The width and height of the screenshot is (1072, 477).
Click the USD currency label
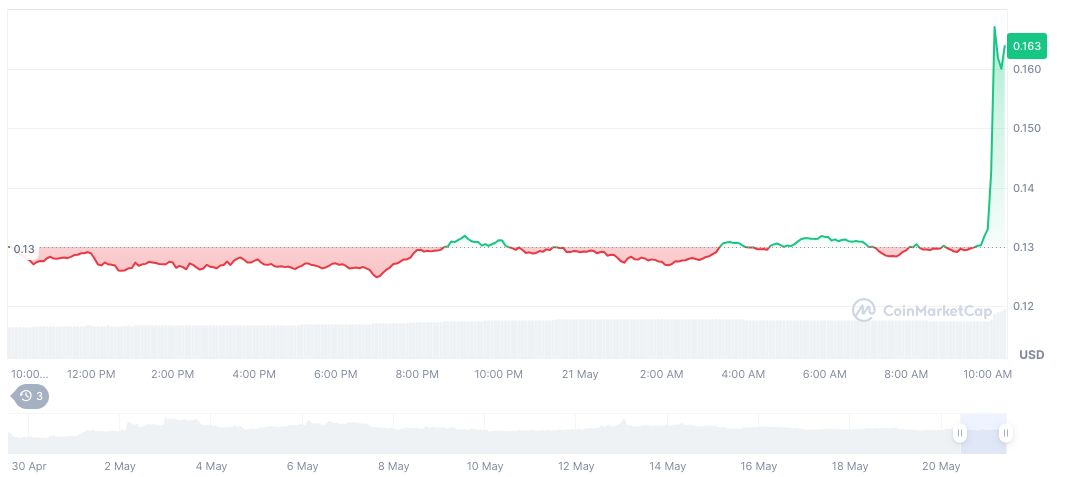click(x=1031, y=355)
